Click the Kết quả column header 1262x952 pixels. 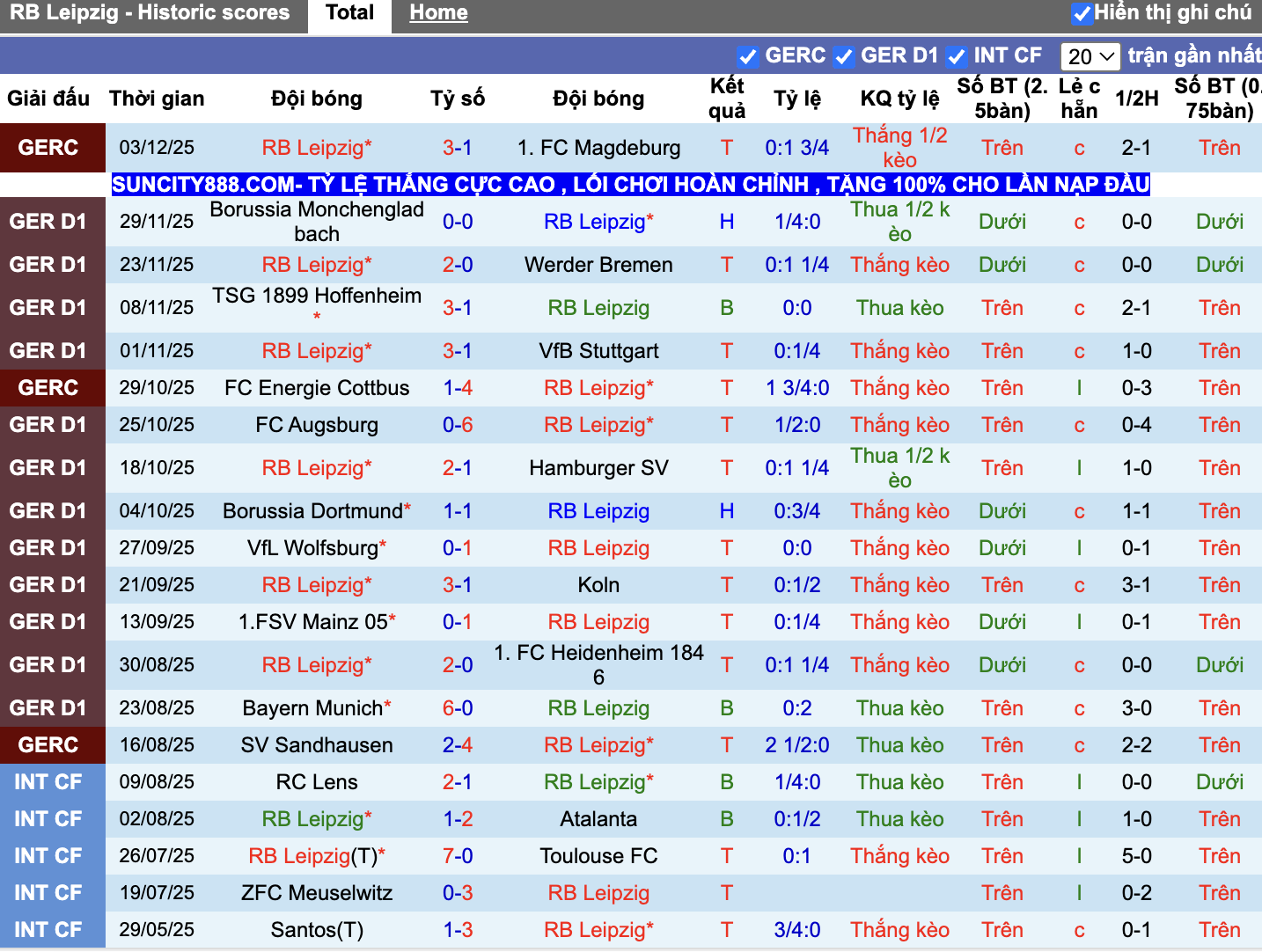pyautogui.click(x=727, y=99)
